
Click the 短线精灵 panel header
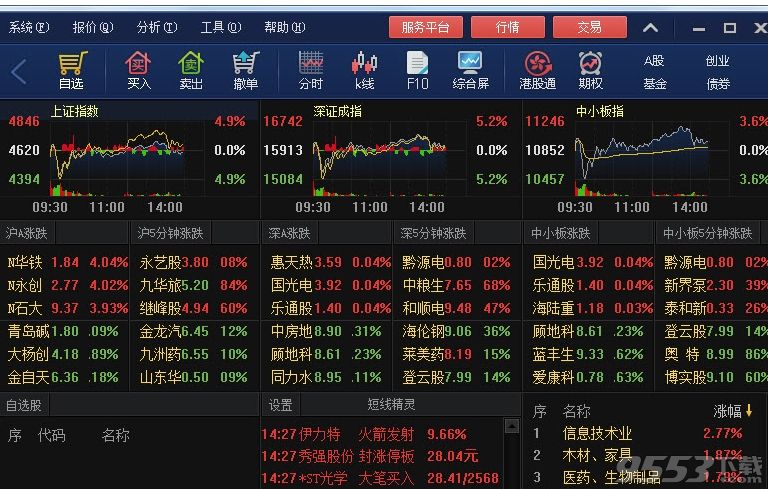391,404
